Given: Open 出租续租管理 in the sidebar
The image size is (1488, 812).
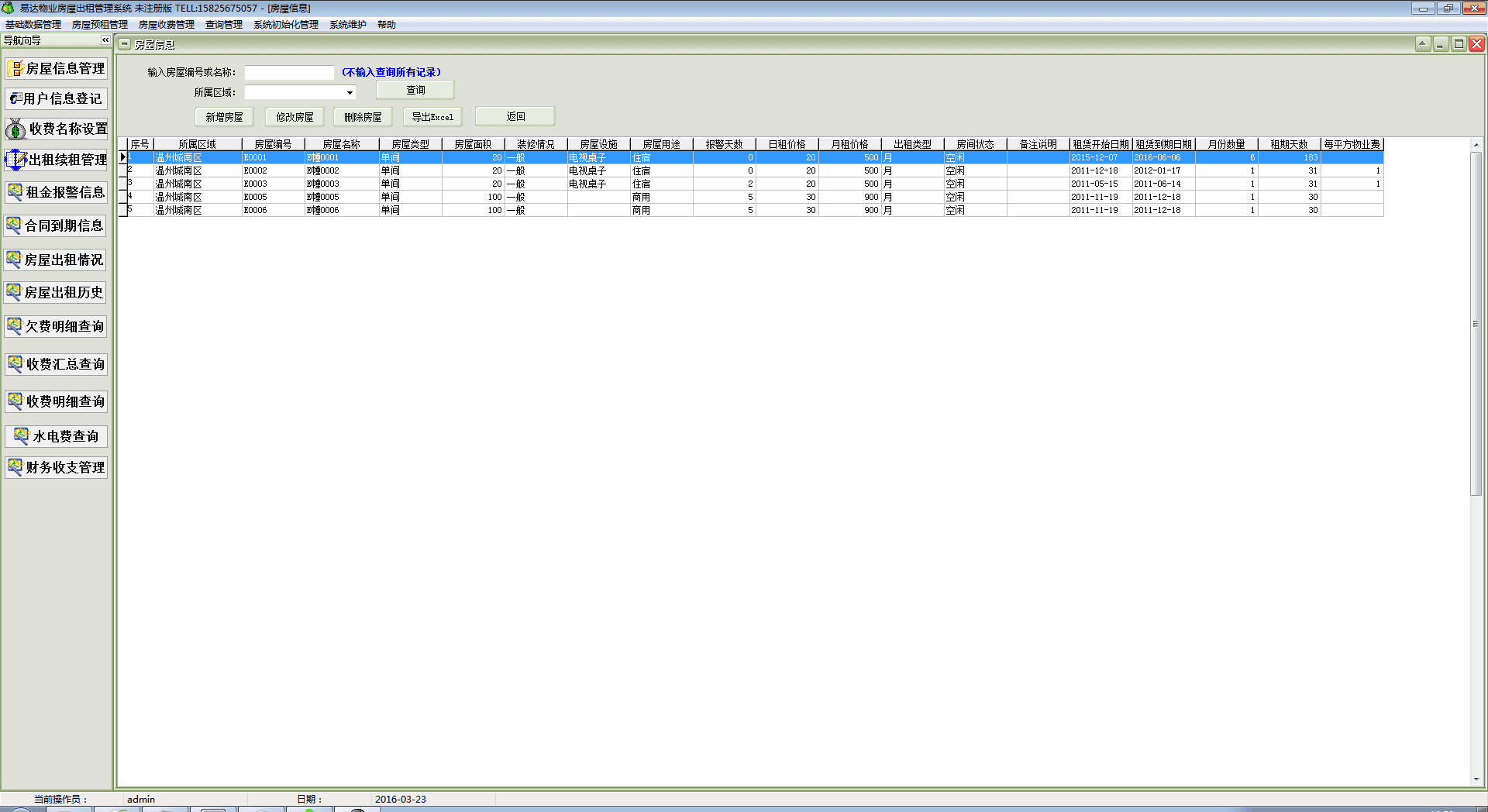Looking at the screenshot, I should (56, 160).
